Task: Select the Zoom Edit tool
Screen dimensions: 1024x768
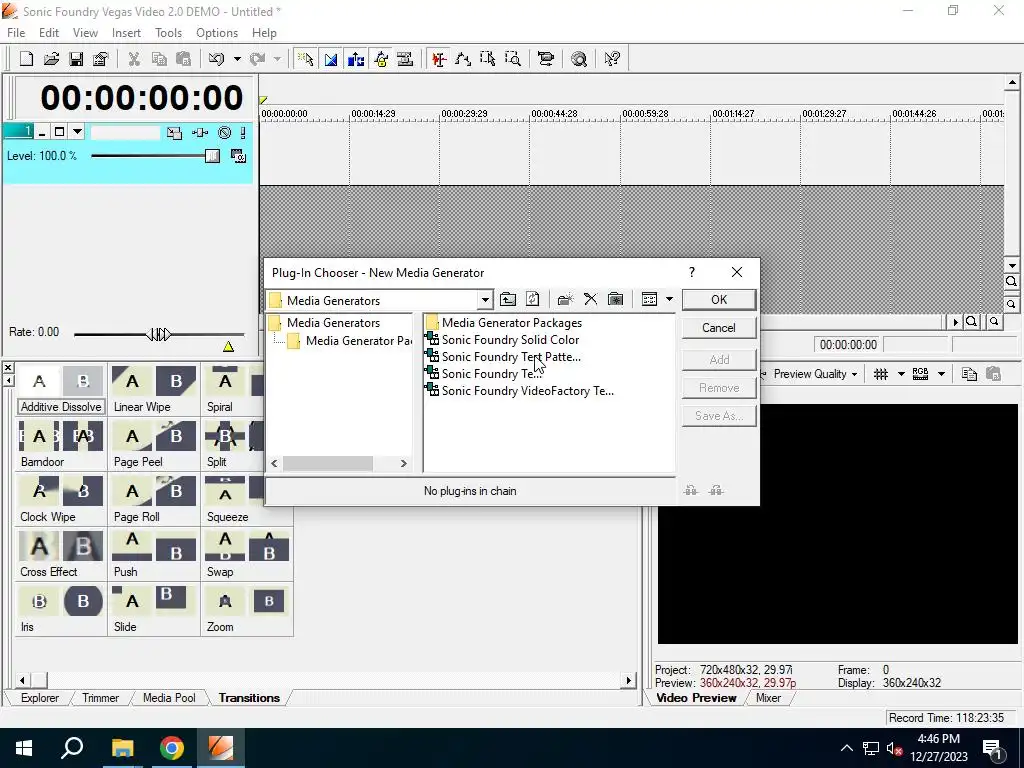Action: 513,59
